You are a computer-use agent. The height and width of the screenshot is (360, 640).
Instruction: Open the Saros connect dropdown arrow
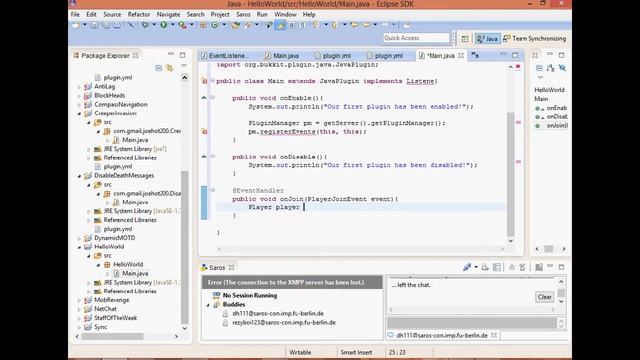pos(476,267)
